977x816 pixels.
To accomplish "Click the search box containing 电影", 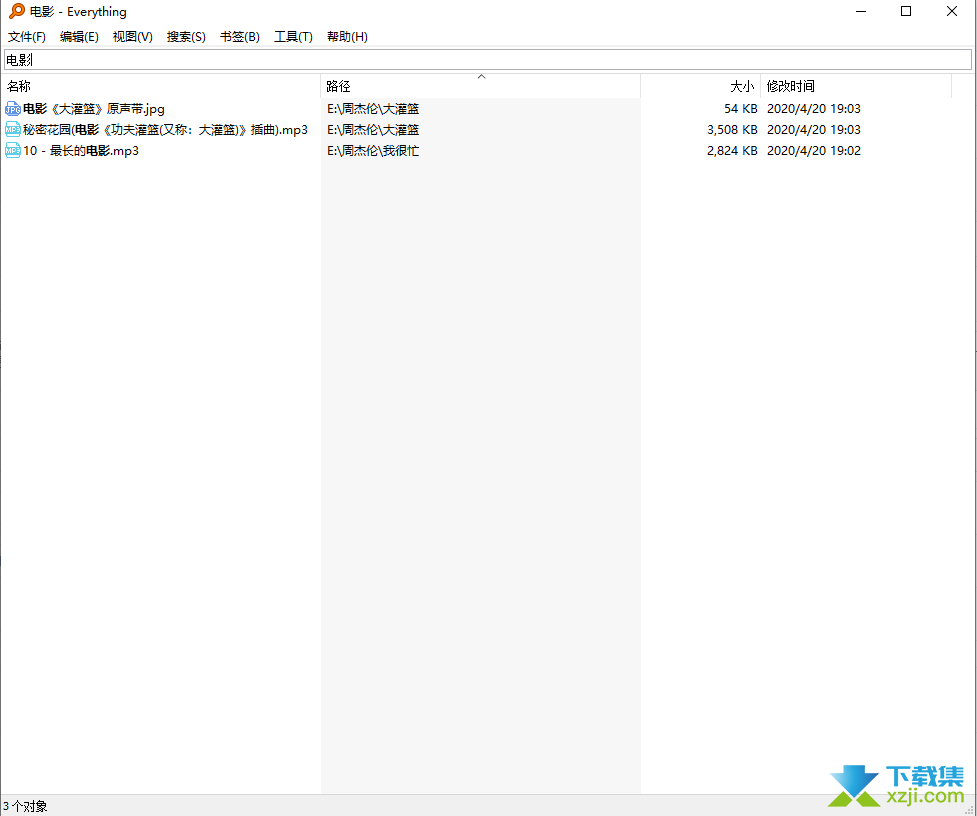I will coord(488,60).
